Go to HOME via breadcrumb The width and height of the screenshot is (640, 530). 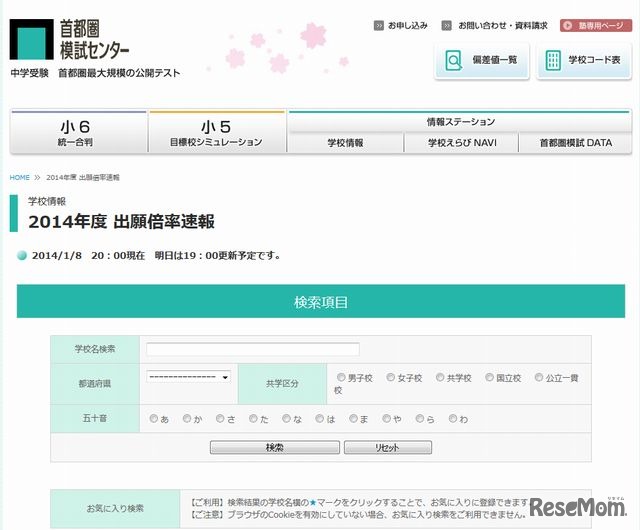pos(20,178)
